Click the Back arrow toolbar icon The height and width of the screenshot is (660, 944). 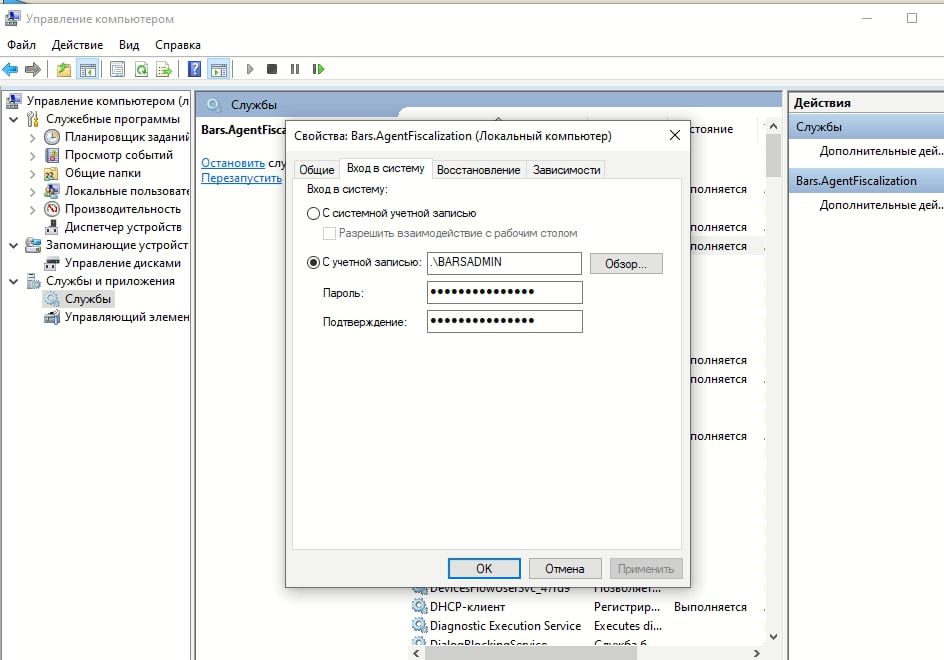coord(10,69)
